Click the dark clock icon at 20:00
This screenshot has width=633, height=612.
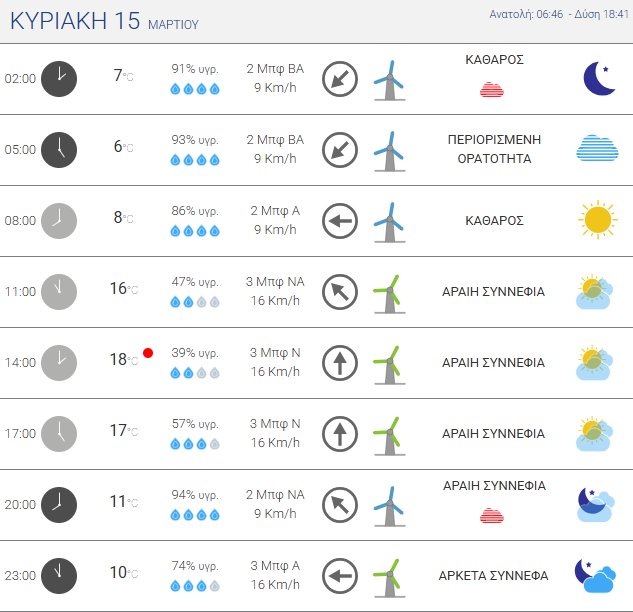pyautogui.click(x=59, y=504)
